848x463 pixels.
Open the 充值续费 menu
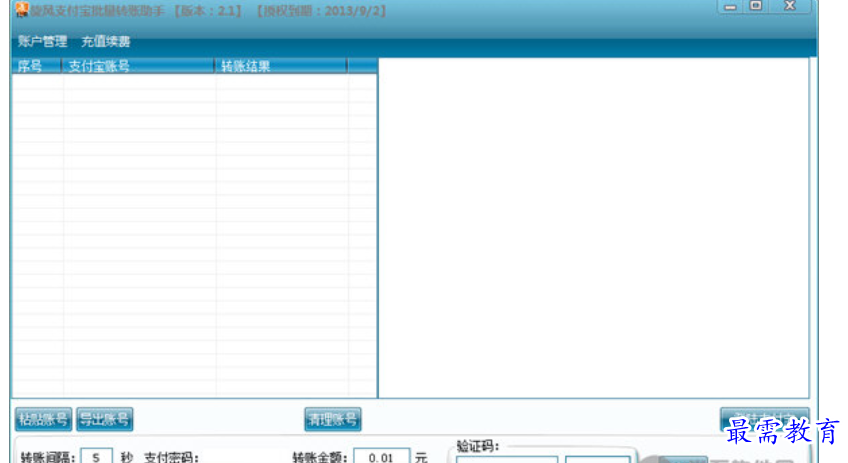tap(105, 41)
